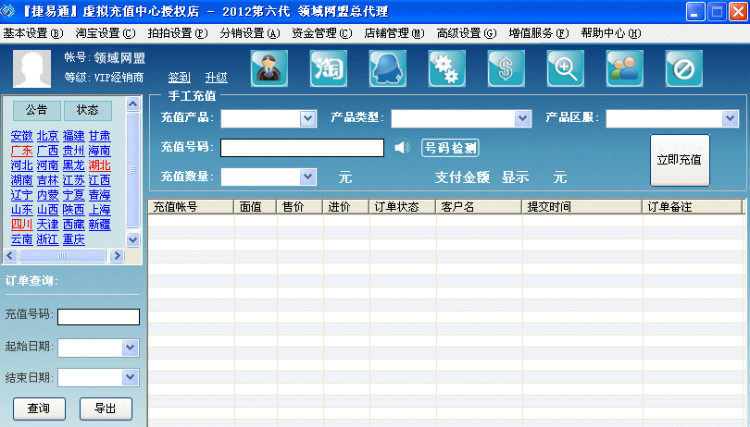
Task: Expand the 产品类型 dropdown
Action: click(x=523, y=118)
